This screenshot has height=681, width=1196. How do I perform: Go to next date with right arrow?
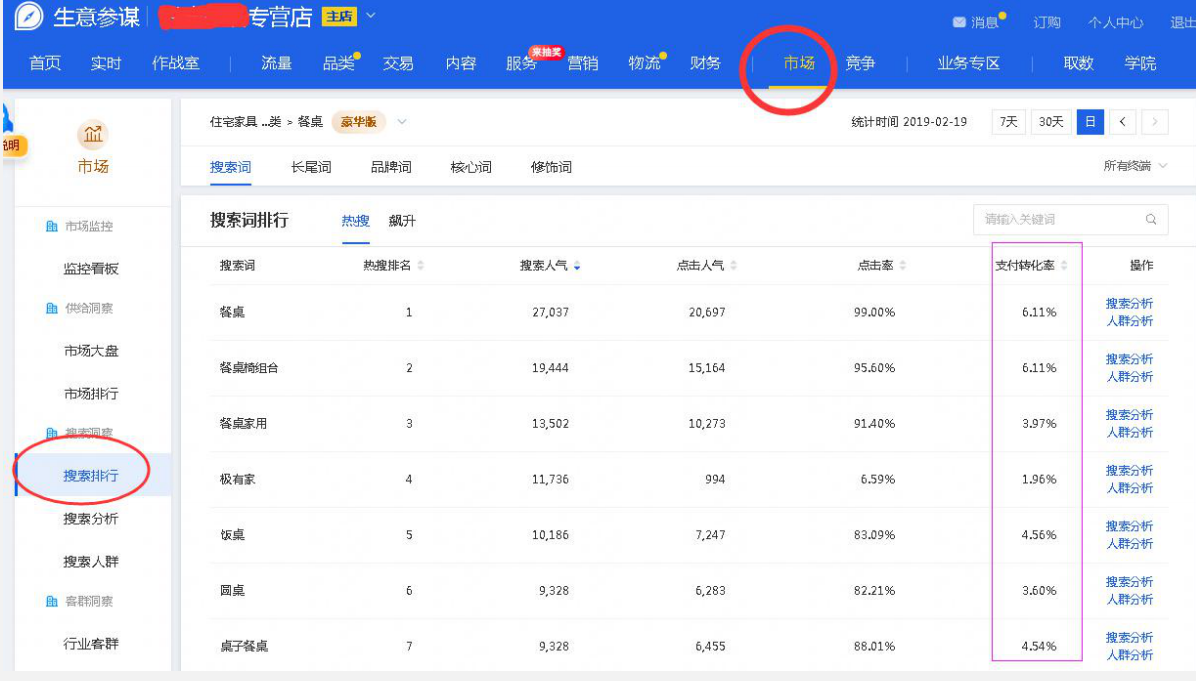click(1155, 122)
